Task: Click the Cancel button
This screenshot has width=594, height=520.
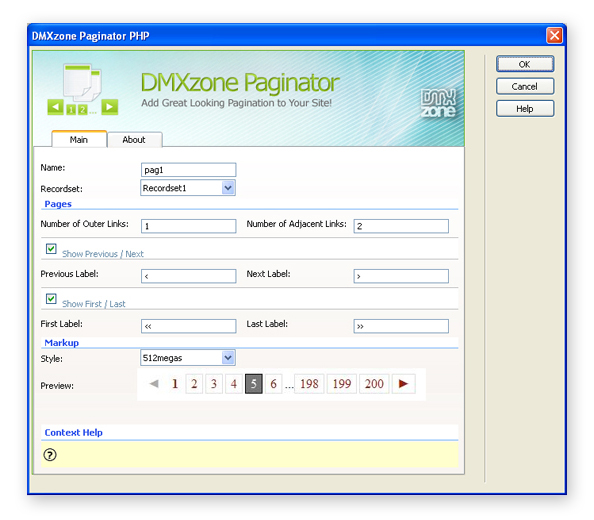Action: (525, 86)
